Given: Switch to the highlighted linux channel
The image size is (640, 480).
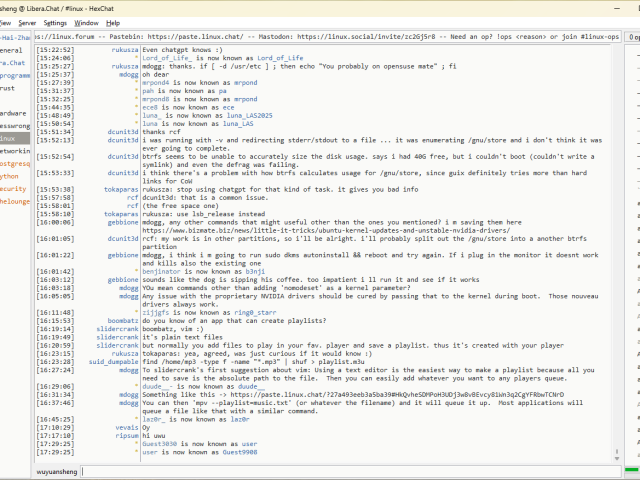Looking at the screenshot, I should tap(9, 138).
